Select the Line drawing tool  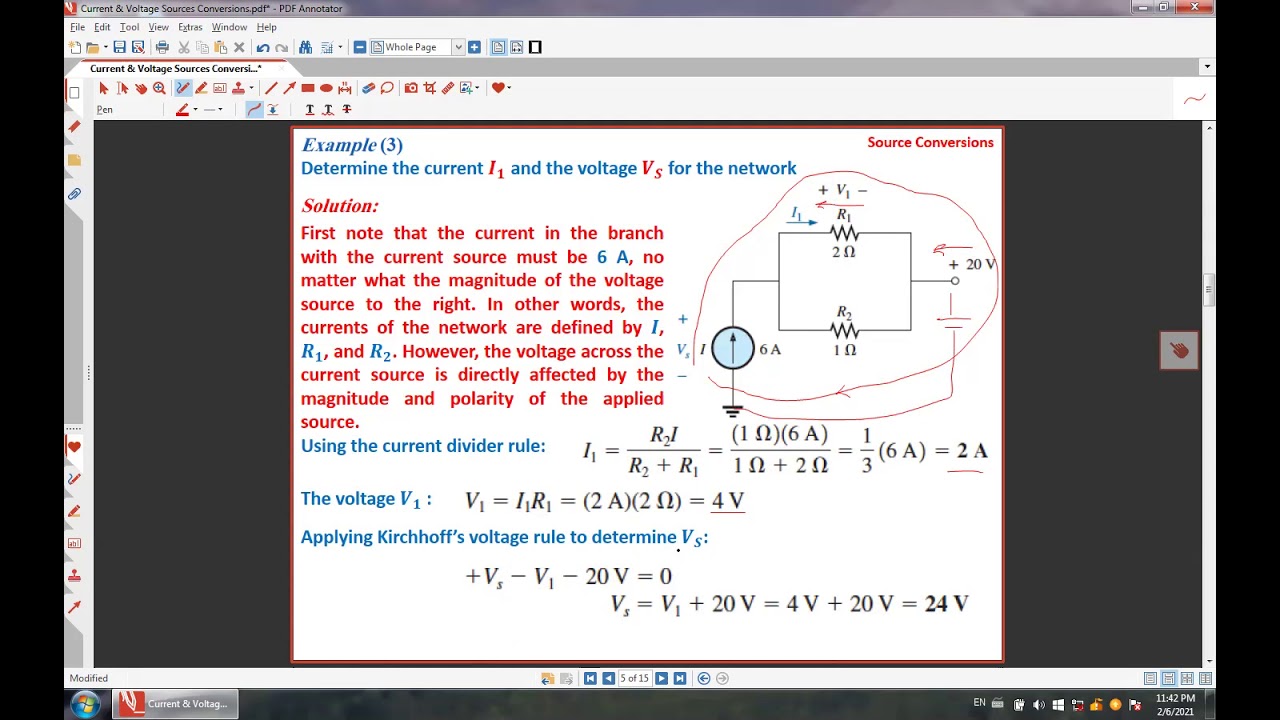(271, 88)
